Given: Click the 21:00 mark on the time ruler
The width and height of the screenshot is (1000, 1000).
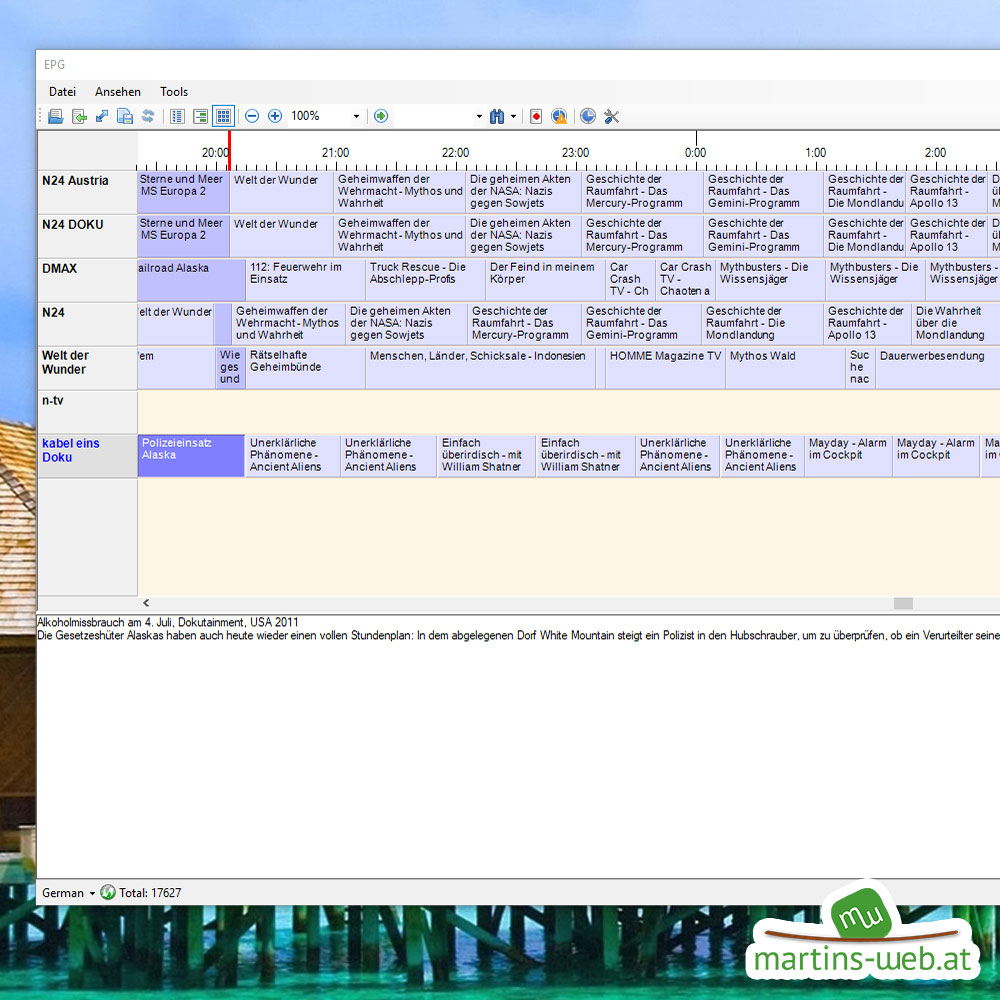Looking at the screenshot, I should (335, 152).
